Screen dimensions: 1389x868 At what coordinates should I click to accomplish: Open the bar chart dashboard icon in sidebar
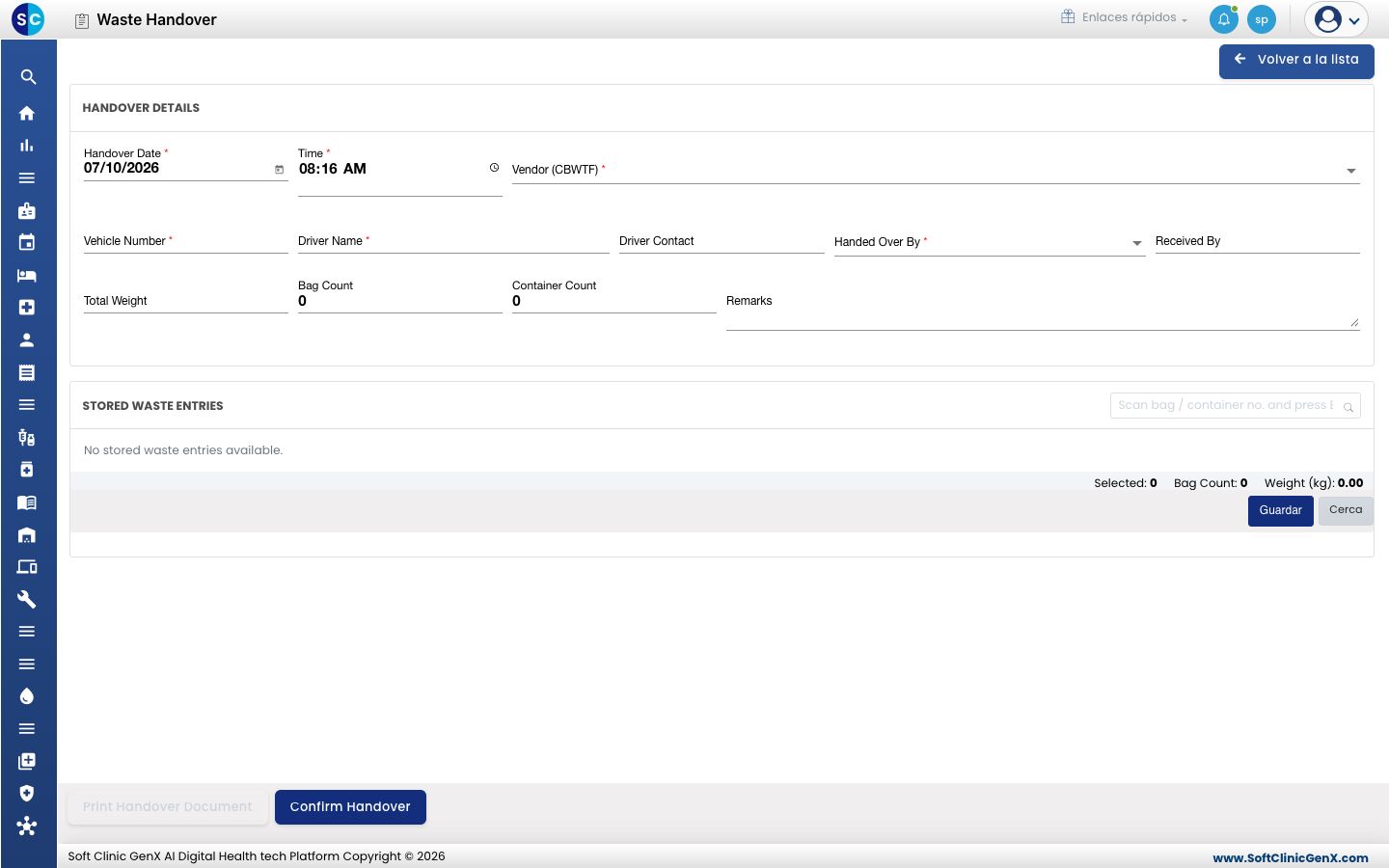(x=27, y=146)
